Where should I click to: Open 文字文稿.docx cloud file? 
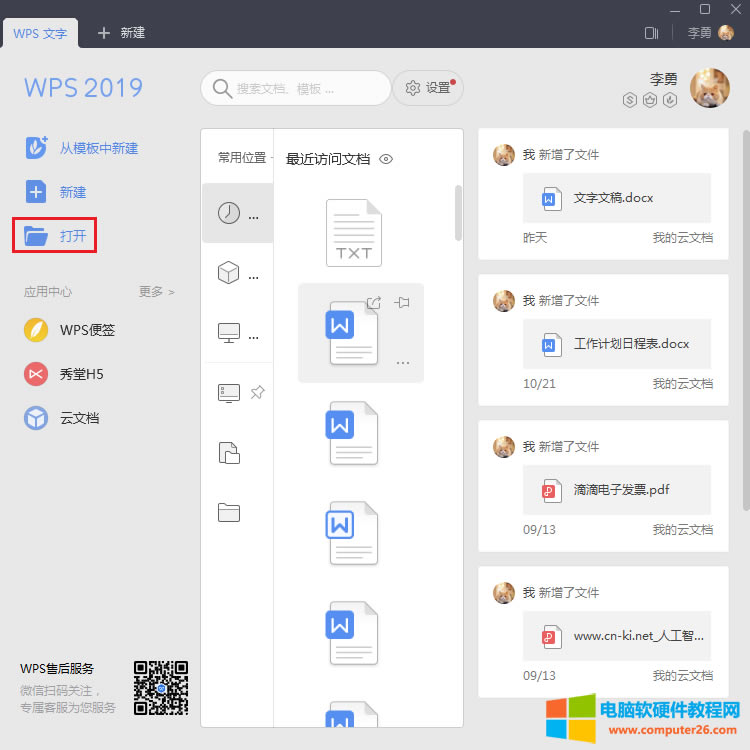pos(617,198)
